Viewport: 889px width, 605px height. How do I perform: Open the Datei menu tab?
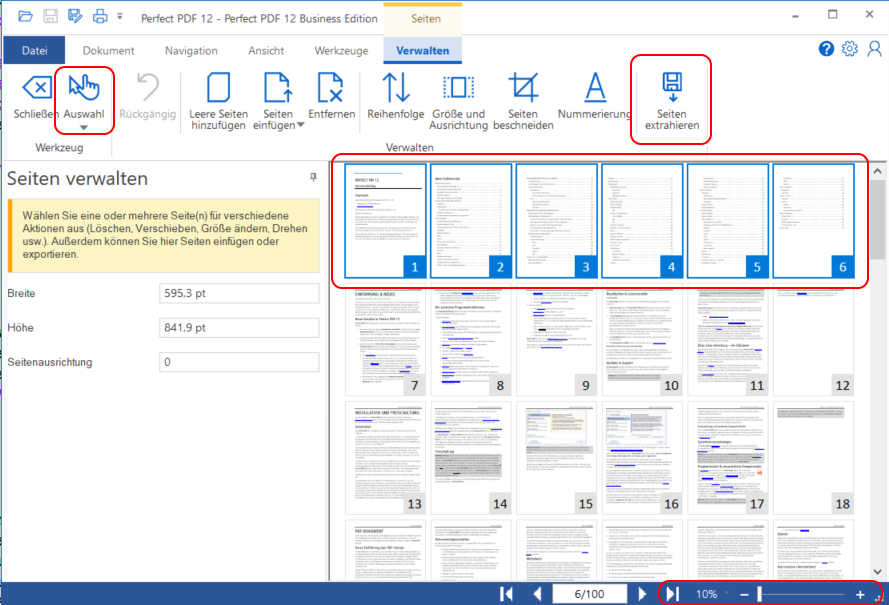(x=35, y=50)
